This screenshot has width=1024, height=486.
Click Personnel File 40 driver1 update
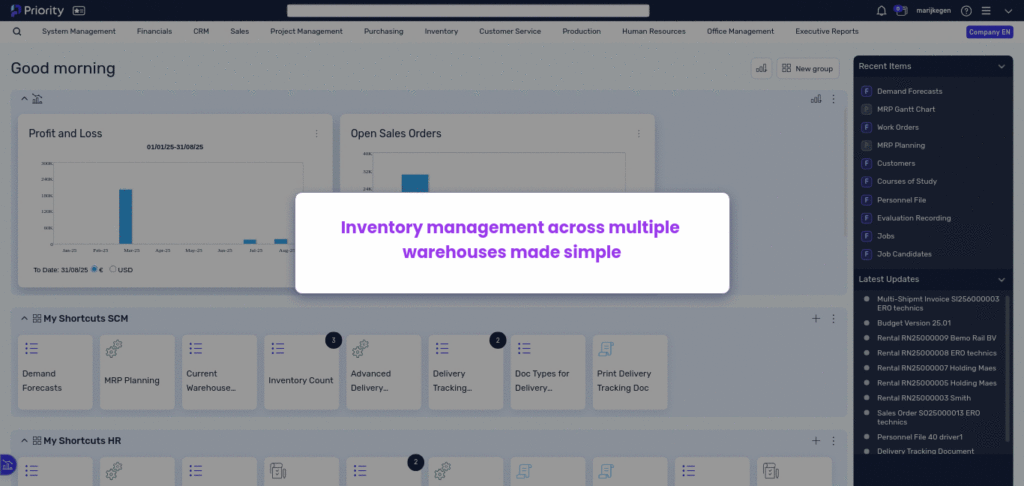click(x=920, y=436)
